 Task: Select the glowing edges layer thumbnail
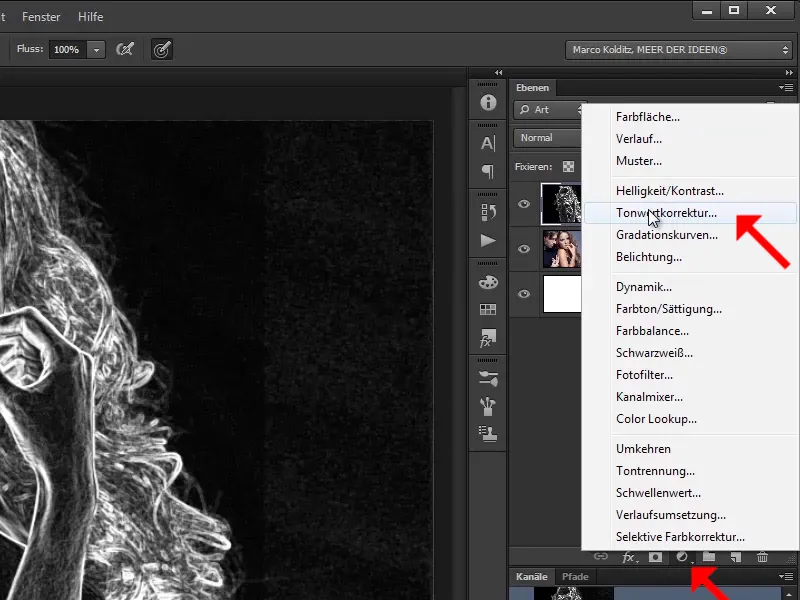pyautogui.click(x=561, y=204)
